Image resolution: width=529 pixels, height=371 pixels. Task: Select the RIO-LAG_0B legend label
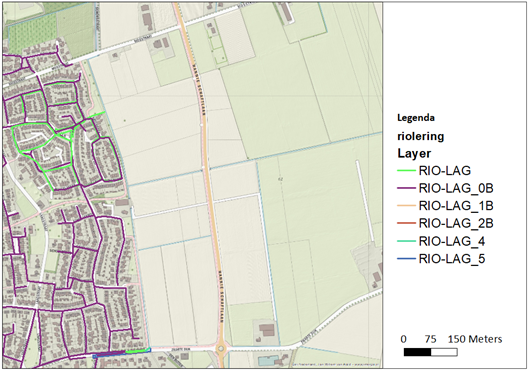click(456, 188)
